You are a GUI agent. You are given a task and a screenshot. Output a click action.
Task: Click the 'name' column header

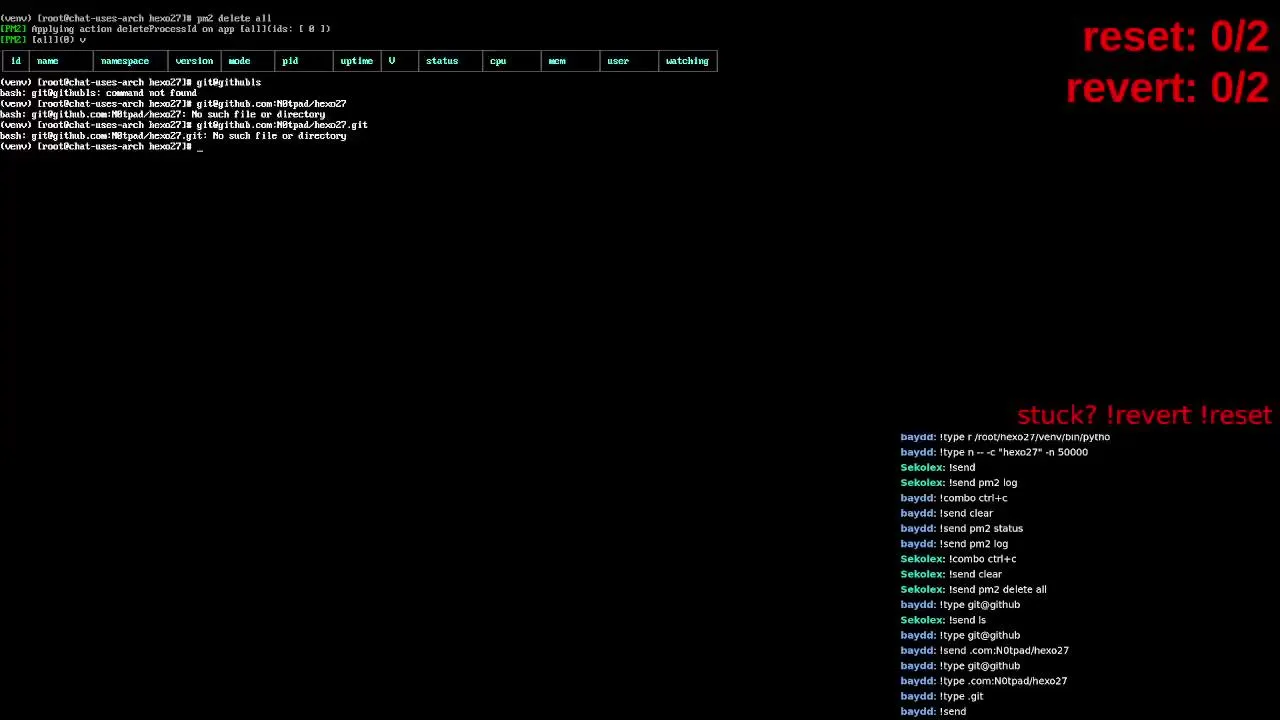click(x=48, y=61)
